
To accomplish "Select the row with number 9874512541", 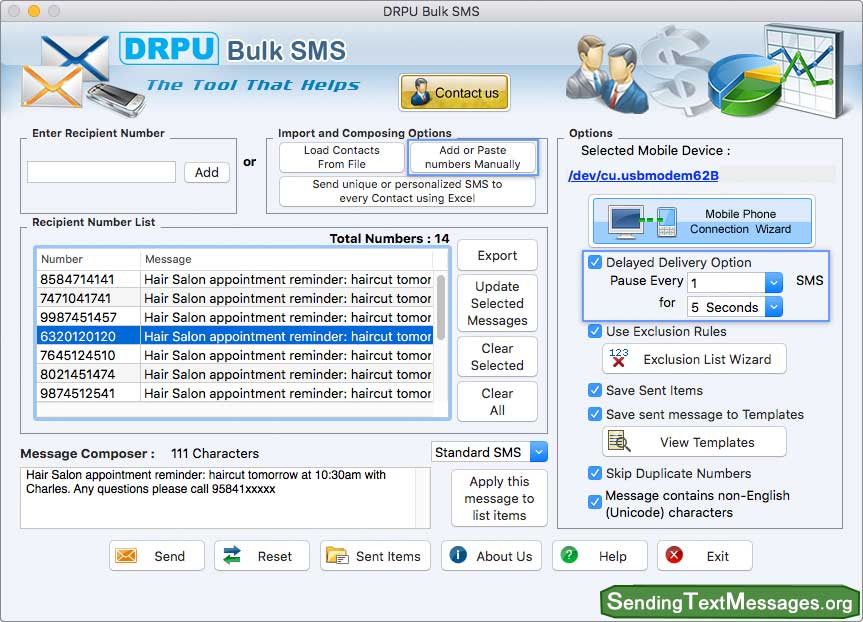I will (x=235, y=394).
